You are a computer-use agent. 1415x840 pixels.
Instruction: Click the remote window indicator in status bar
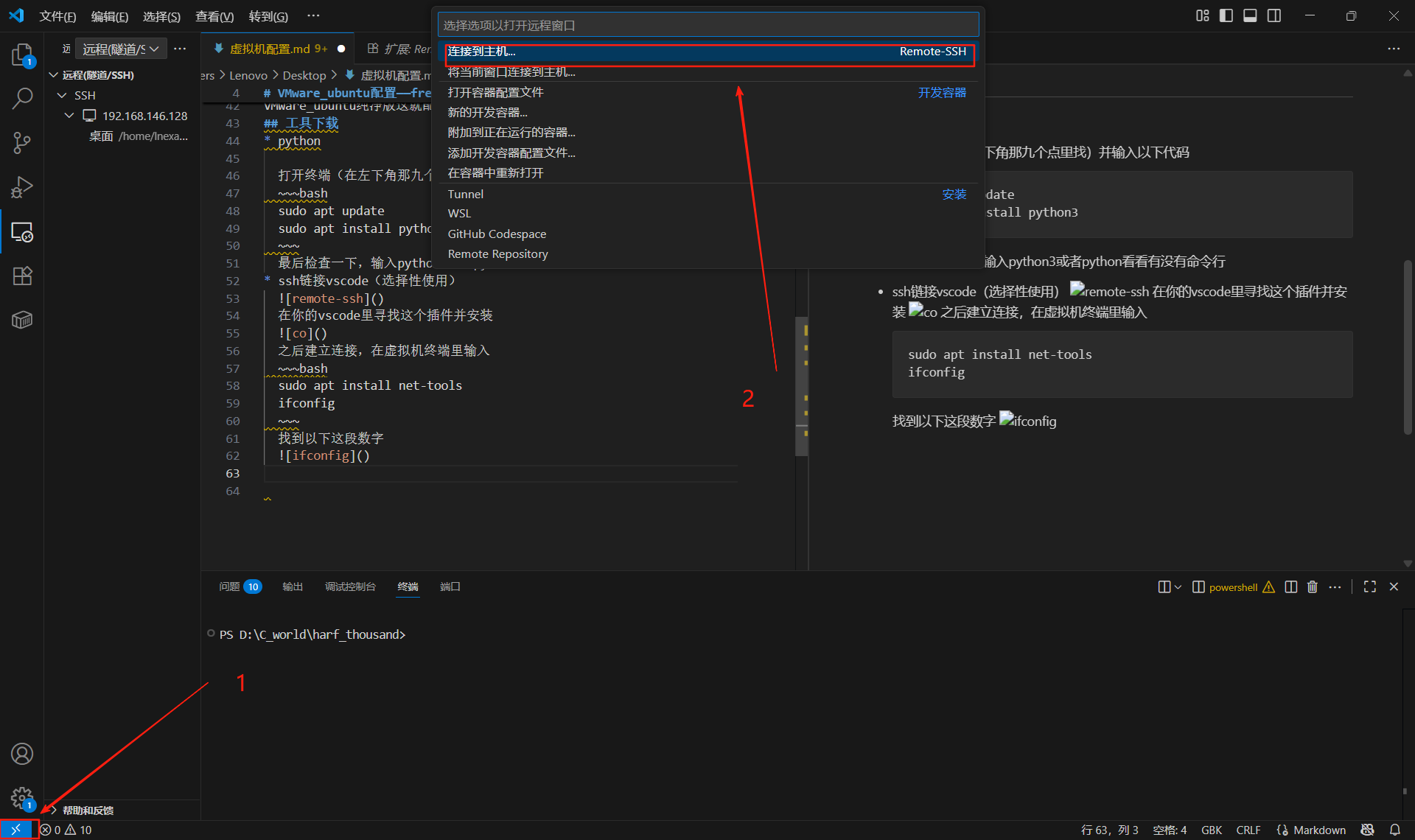[16, 830]
